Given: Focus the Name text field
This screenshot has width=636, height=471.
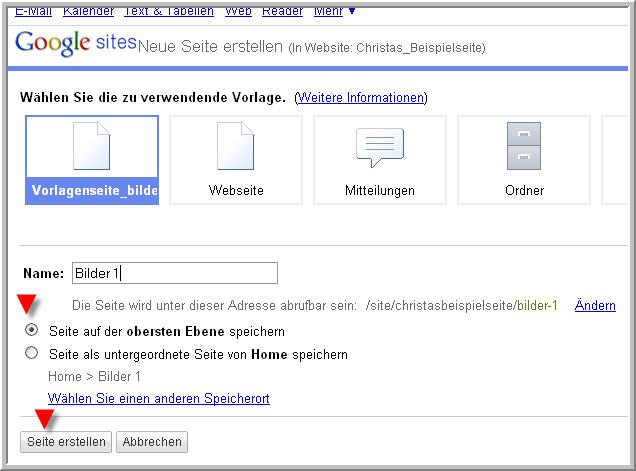Looking at the screenshot, I should [174, 273].
